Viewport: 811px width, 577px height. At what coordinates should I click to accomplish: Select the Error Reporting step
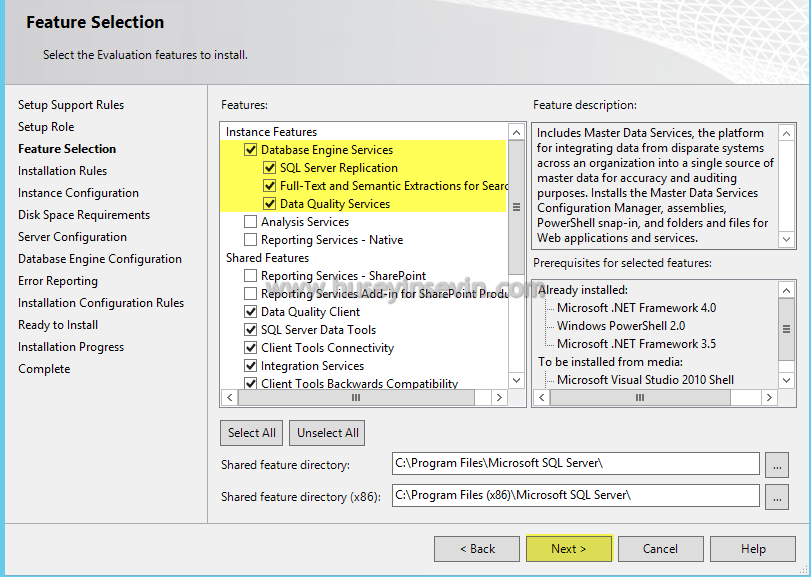tap(58, 281)
